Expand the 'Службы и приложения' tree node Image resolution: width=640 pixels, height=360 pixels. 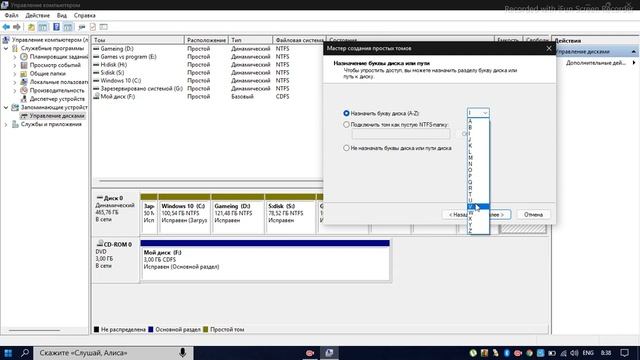tap(6, 124)
